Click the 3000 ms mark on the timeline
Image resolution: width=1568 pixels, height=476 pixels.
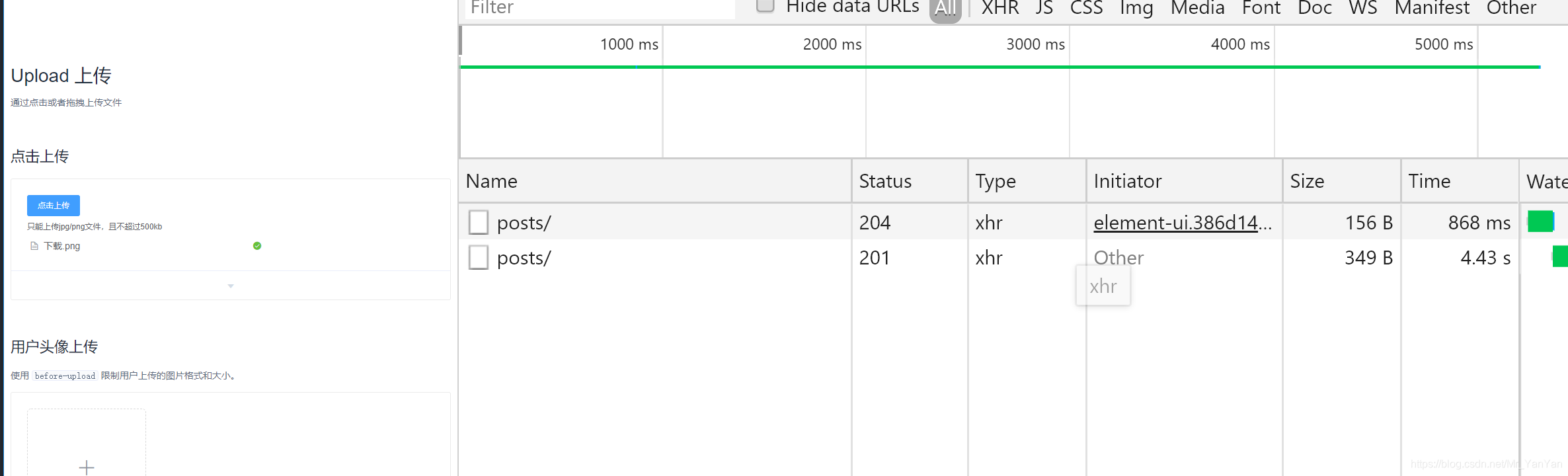1035,44
